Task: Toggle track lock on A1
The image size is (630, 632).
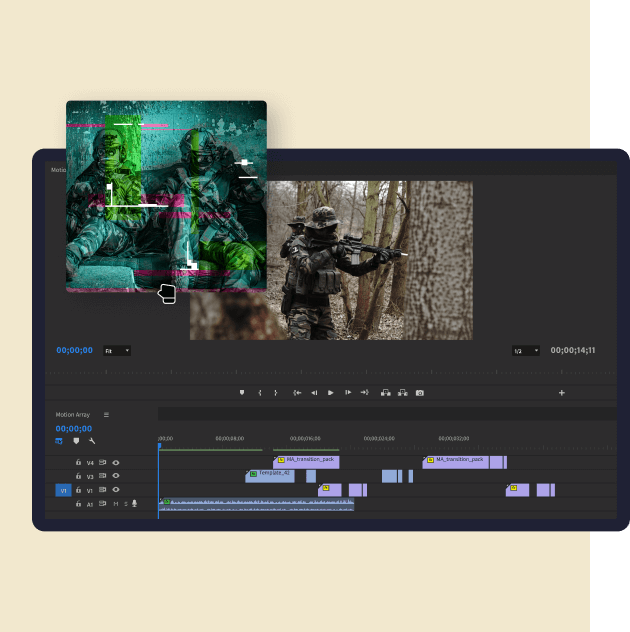Action: click(79, 503)
